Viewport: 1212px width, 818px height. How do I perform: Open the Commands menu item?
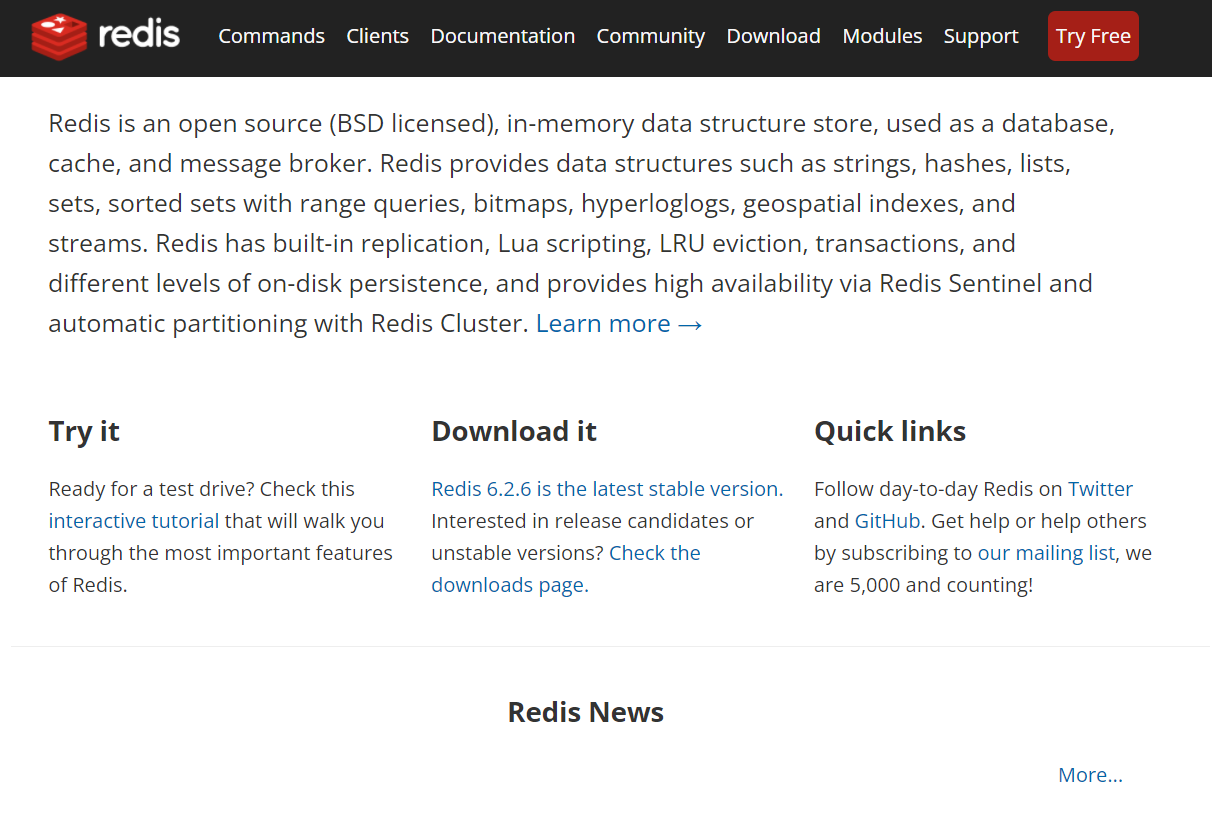[x=271, y=36]
